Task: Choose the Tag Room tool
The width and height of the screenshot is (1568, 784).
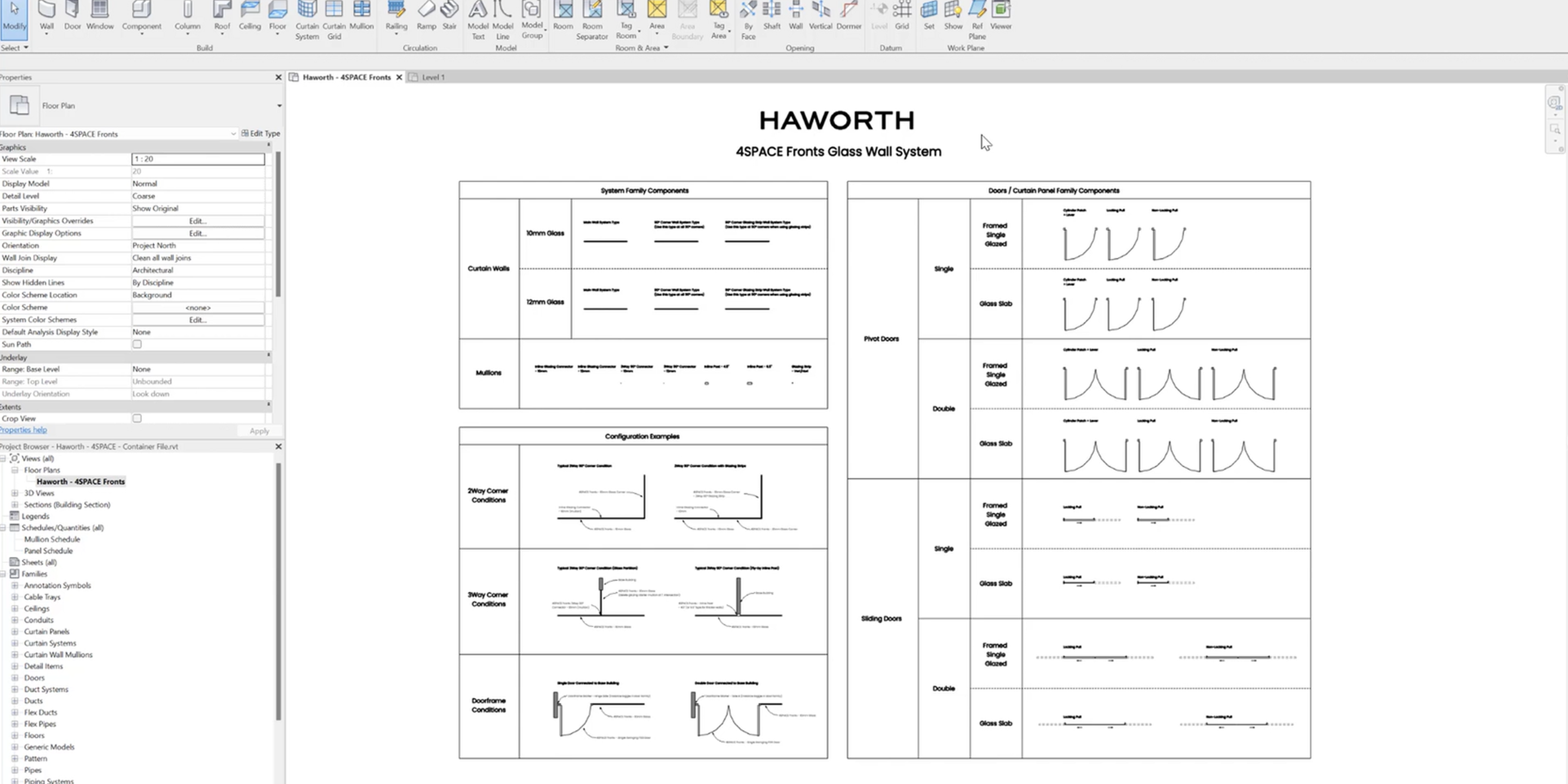Action: [x=626, y=21]
